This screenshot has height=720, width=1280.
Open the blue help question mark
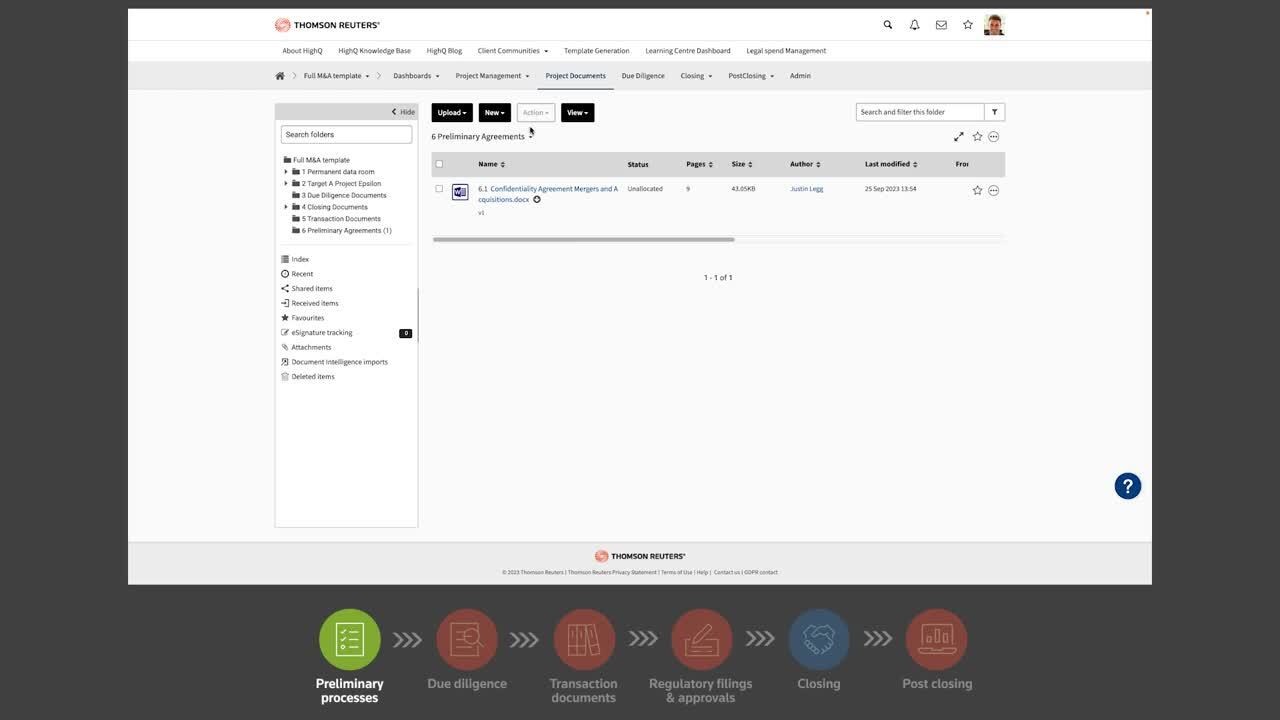tap(1127, 486)
